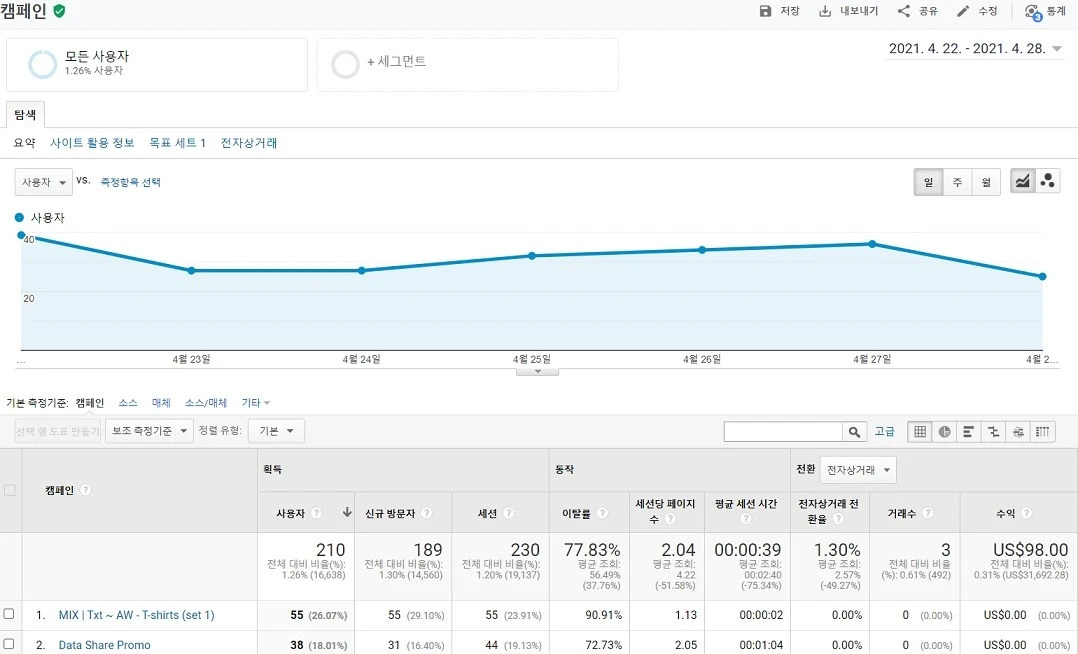This screenshot has height=654, width=1078.
Task: Choose 소스 as primary dimension
Action: [x=128, y=403]
